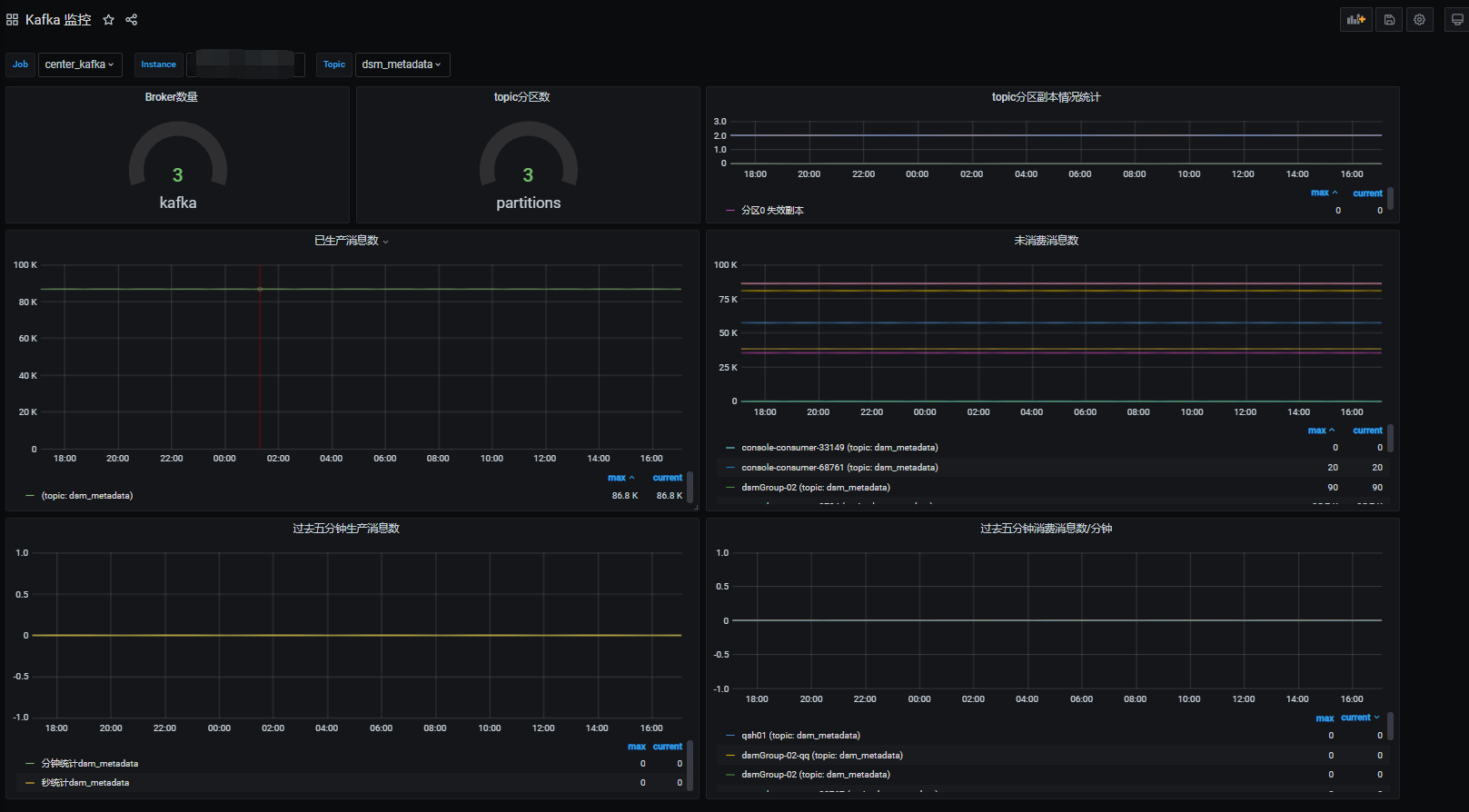Sort by max in 过去五分钟生产消息数 legend
1469x812 pixels.
coord(637,747)
